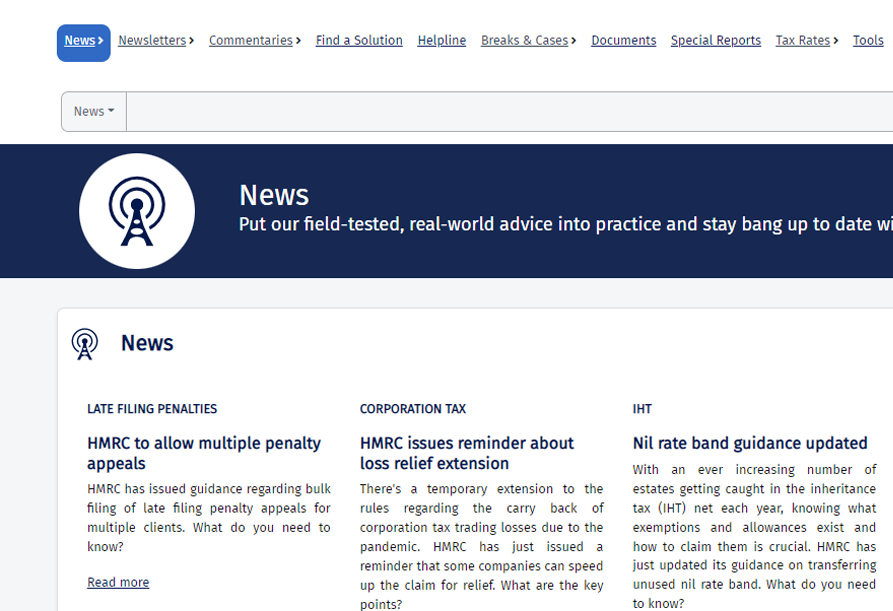The width and height of the screenshot is (893, 611).
Task: Navigate to the Documents section
Action: [x=624, y=41]
